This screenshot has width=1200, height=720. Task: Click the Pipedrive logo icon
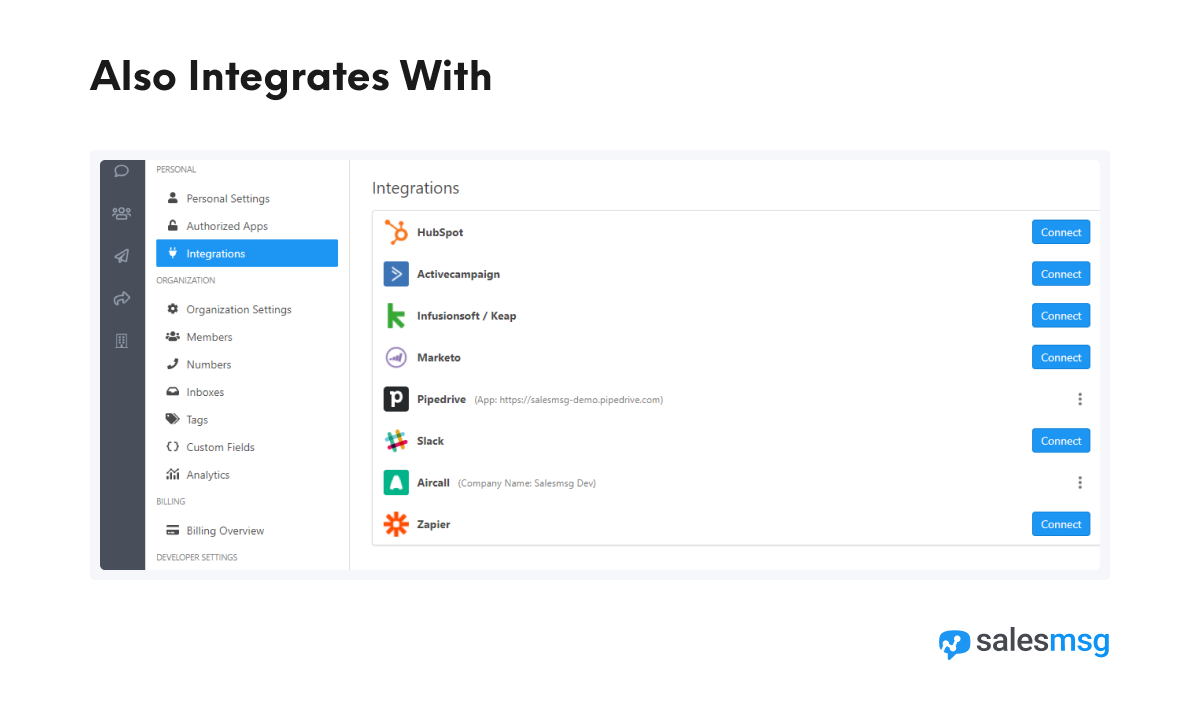pos(396,399)
